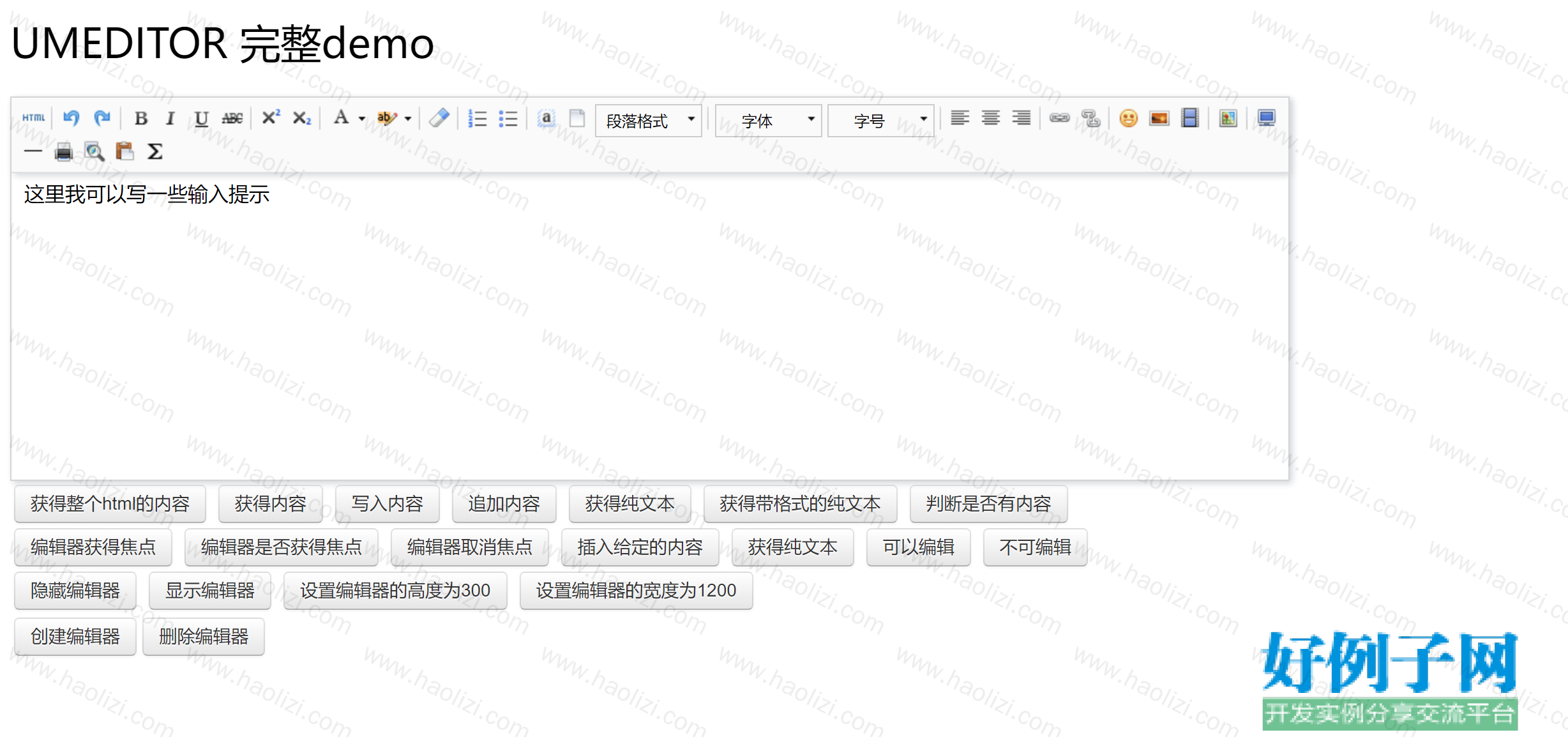Click the font color A icon
Screen dimensions: 1568x737
click(x=341, y=118)
